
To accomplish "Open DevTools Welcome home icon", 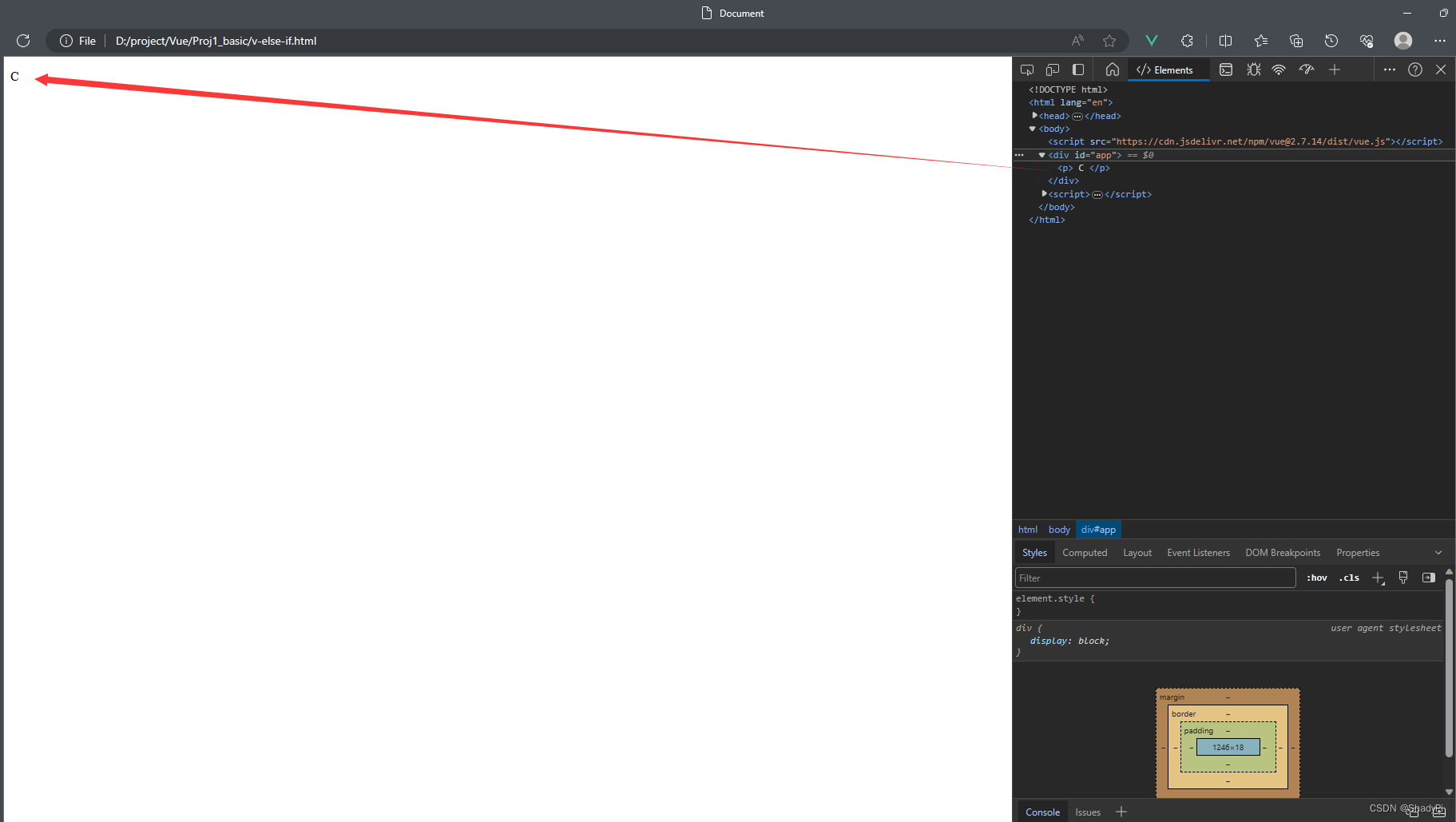I will pyautogui.click(x=1113, y=69).
